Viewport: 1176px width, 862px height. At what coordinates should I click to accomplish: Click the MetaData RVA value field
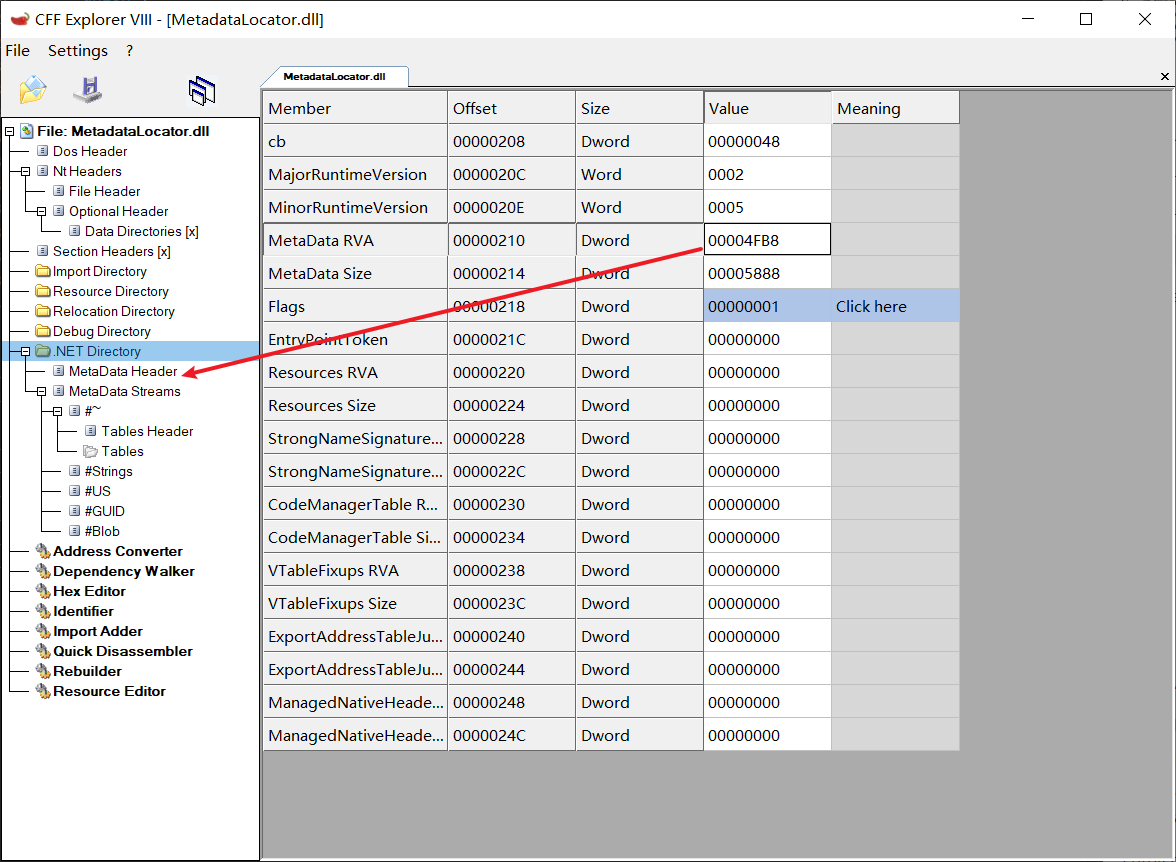tap(766, 240)
